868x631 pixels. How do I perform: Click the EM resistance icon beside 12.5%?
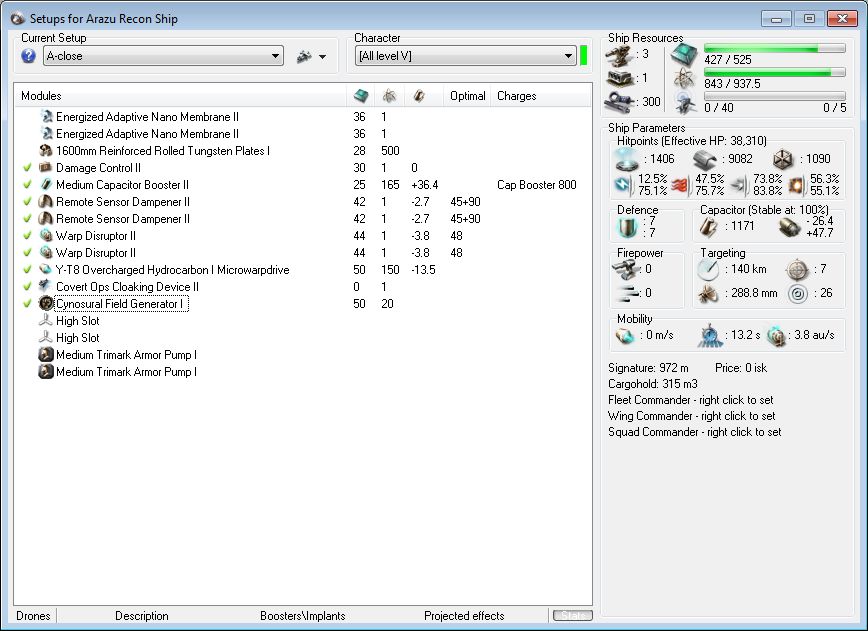(624, 185)
